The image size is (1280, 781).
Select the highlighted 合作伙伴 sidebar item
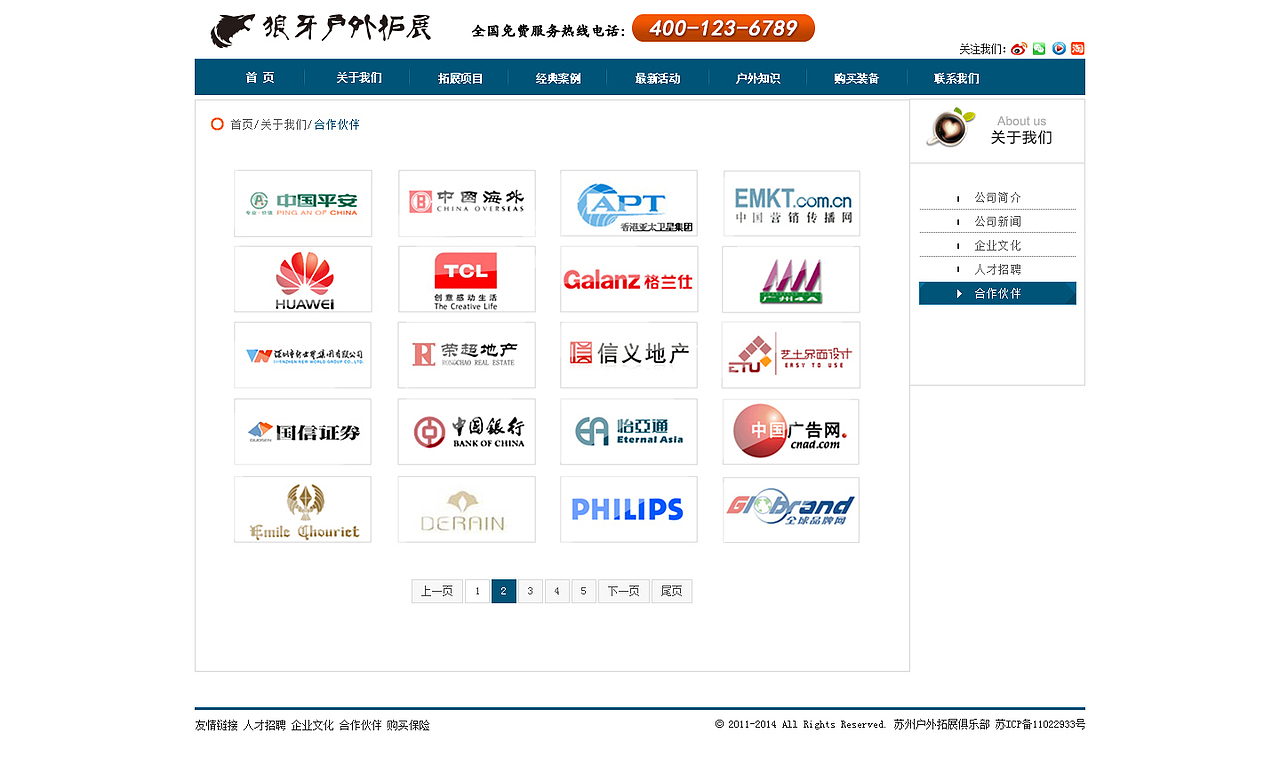[998, 293]
